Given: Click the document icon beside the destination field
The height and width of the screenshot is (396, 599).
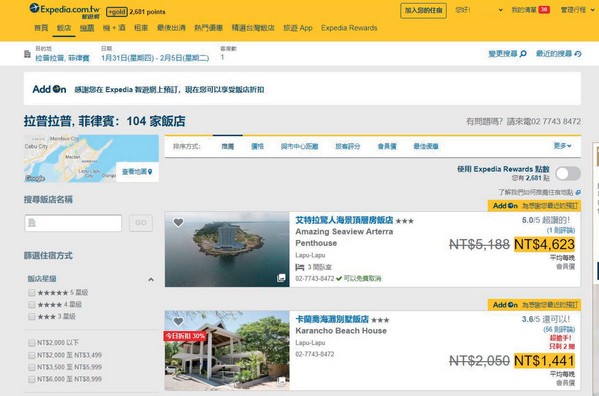Looking at the screenshot, I should click(28, 54).
